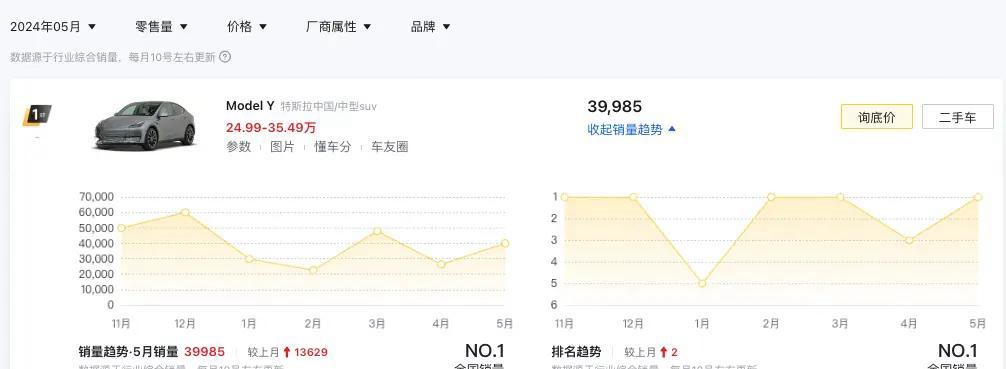Open the 2024年05月 date dropdown
This screenshot has width=1006, height=369.
tap(53, 26)
